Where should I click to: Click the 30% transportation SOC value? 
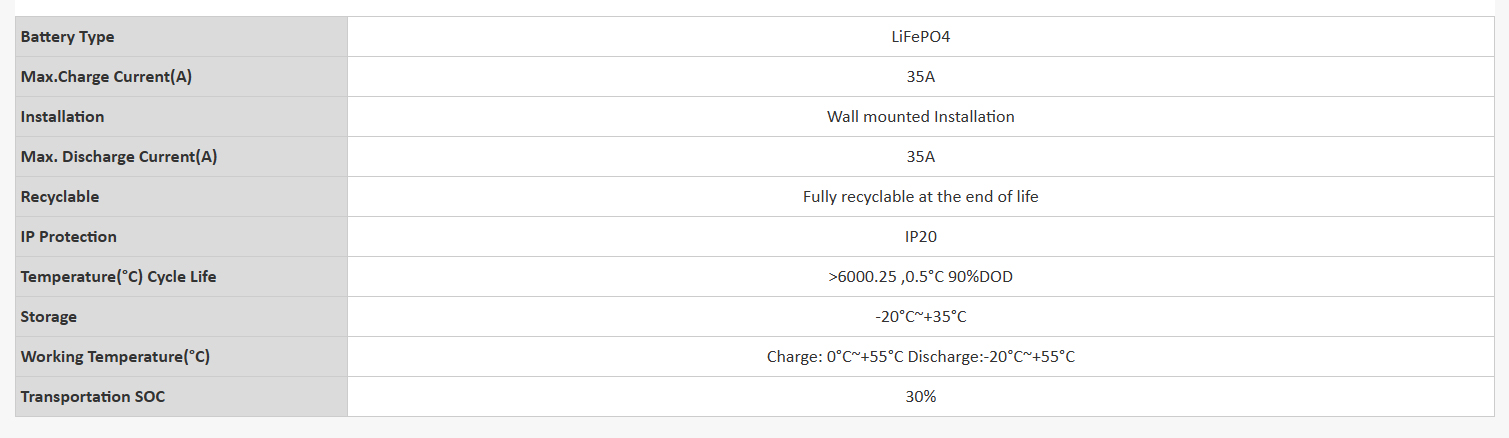click(x=920, y=397)
